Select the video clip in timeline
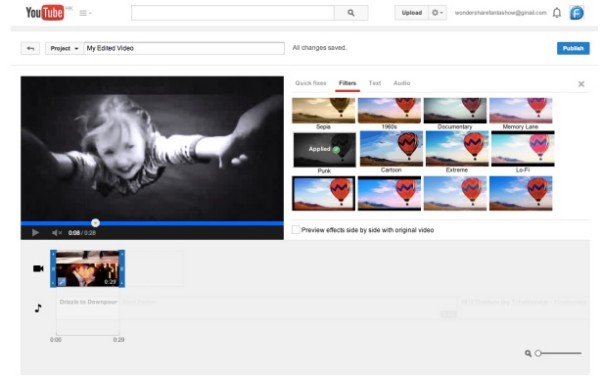600x379 pixels. (x=88, y=268)
